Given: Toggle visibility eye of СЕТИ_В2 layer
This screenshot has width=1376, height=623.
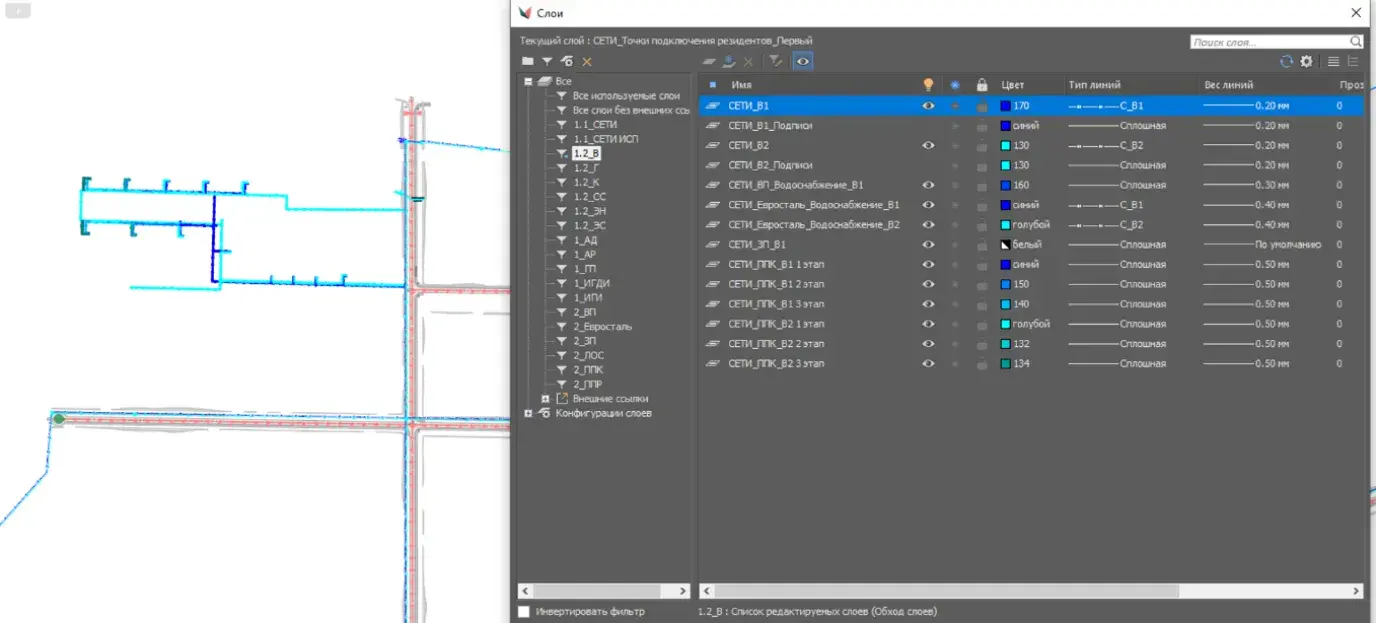Looking at the screenshot, I should click(928, 145).
